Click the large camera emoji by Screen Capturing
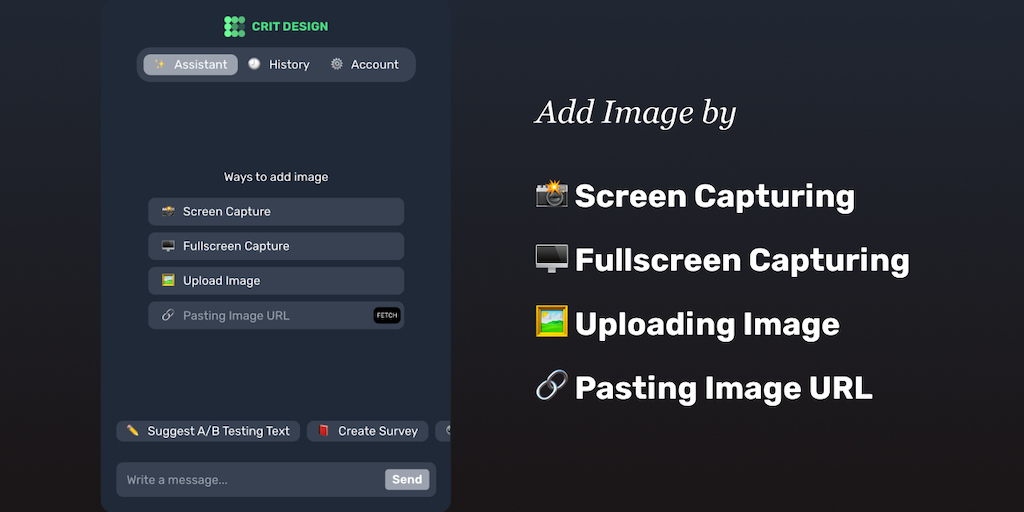 [x=552, y=195]
